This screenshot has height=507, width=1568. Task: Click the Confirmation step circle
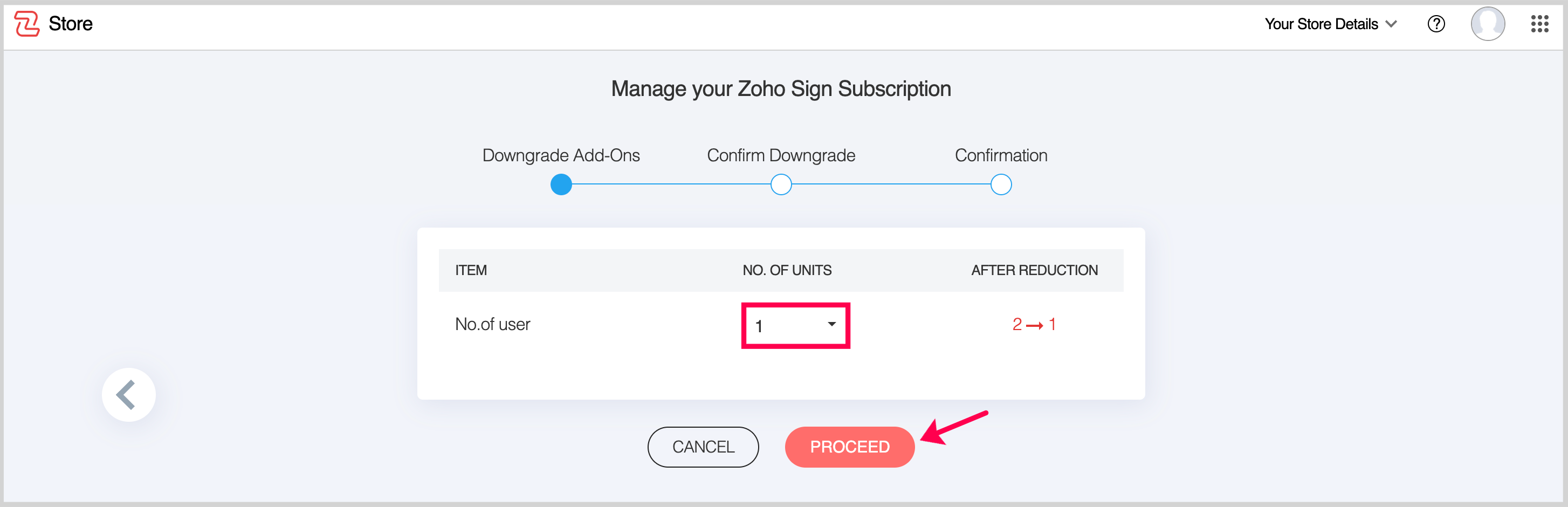[x=1001, y=184]
